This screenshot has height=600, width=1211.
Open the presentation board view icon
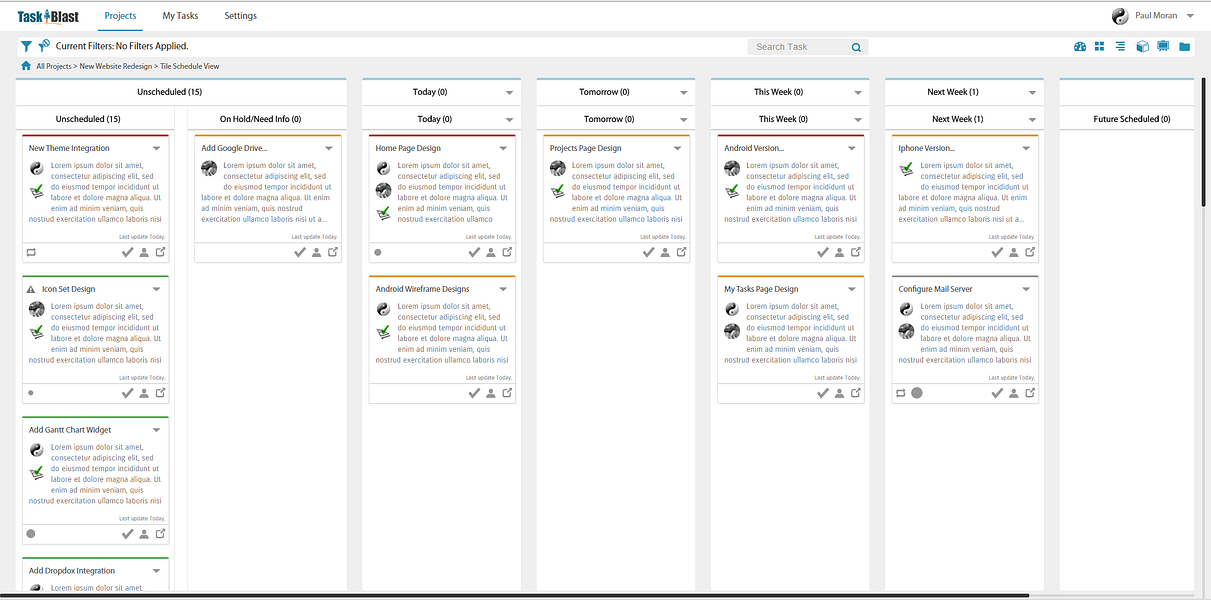pyautogui.click(x=1163, y=47)
